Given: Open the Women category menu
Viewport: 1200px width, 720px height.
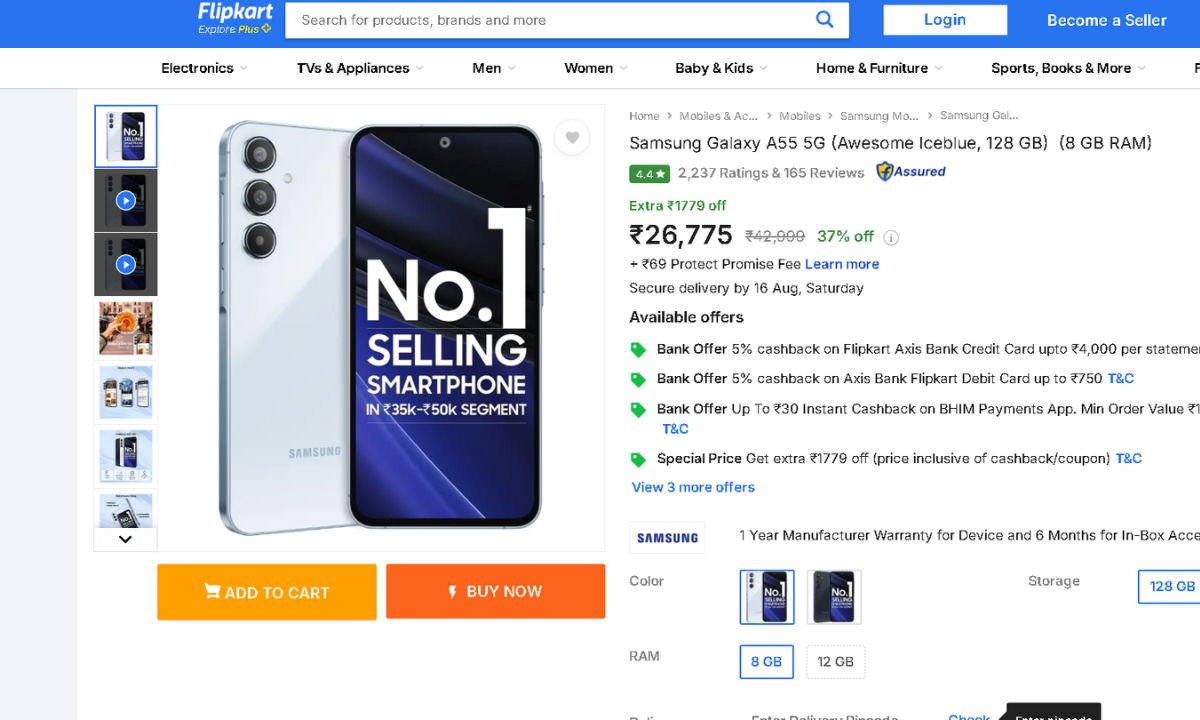Looking at the screenshot, I should coord(595,68).
